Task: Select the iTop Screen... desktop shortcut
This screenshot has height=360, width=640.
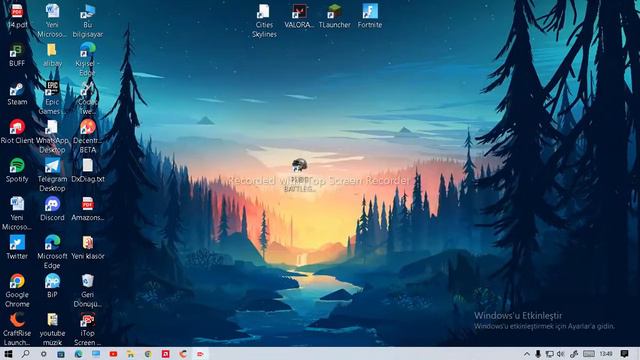Action: pyautogui.click(x=87, y=329)
